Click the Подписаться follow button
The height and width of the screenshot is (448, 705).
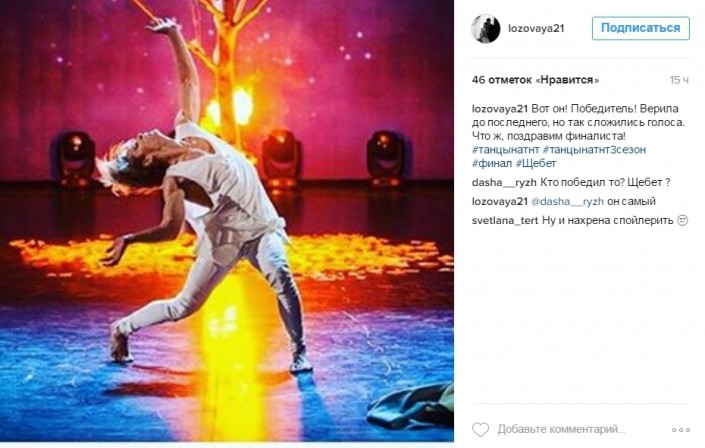click(641, 28)
